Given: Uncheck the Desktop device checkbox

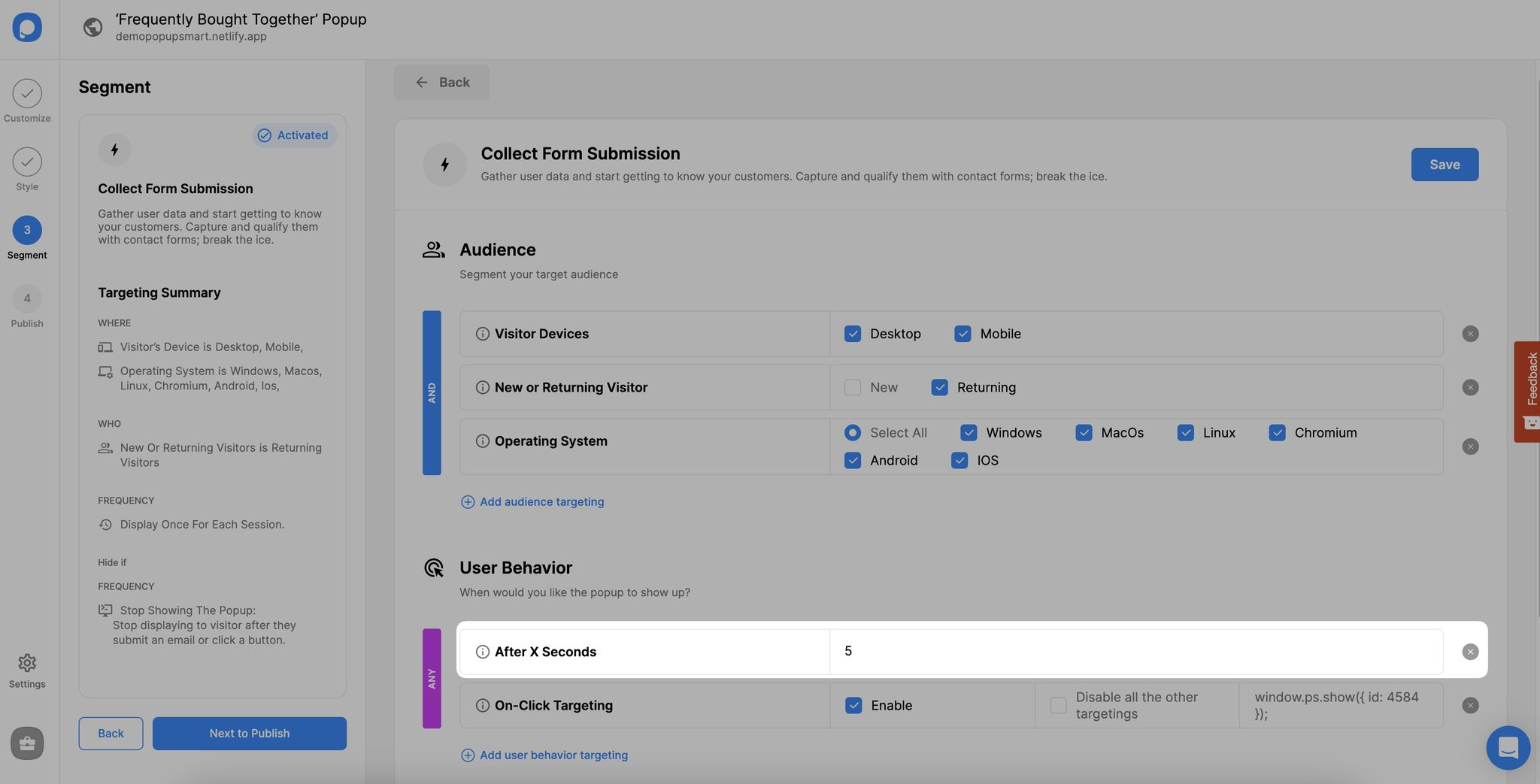Looking at the screenshot, I should pos(853,334).
